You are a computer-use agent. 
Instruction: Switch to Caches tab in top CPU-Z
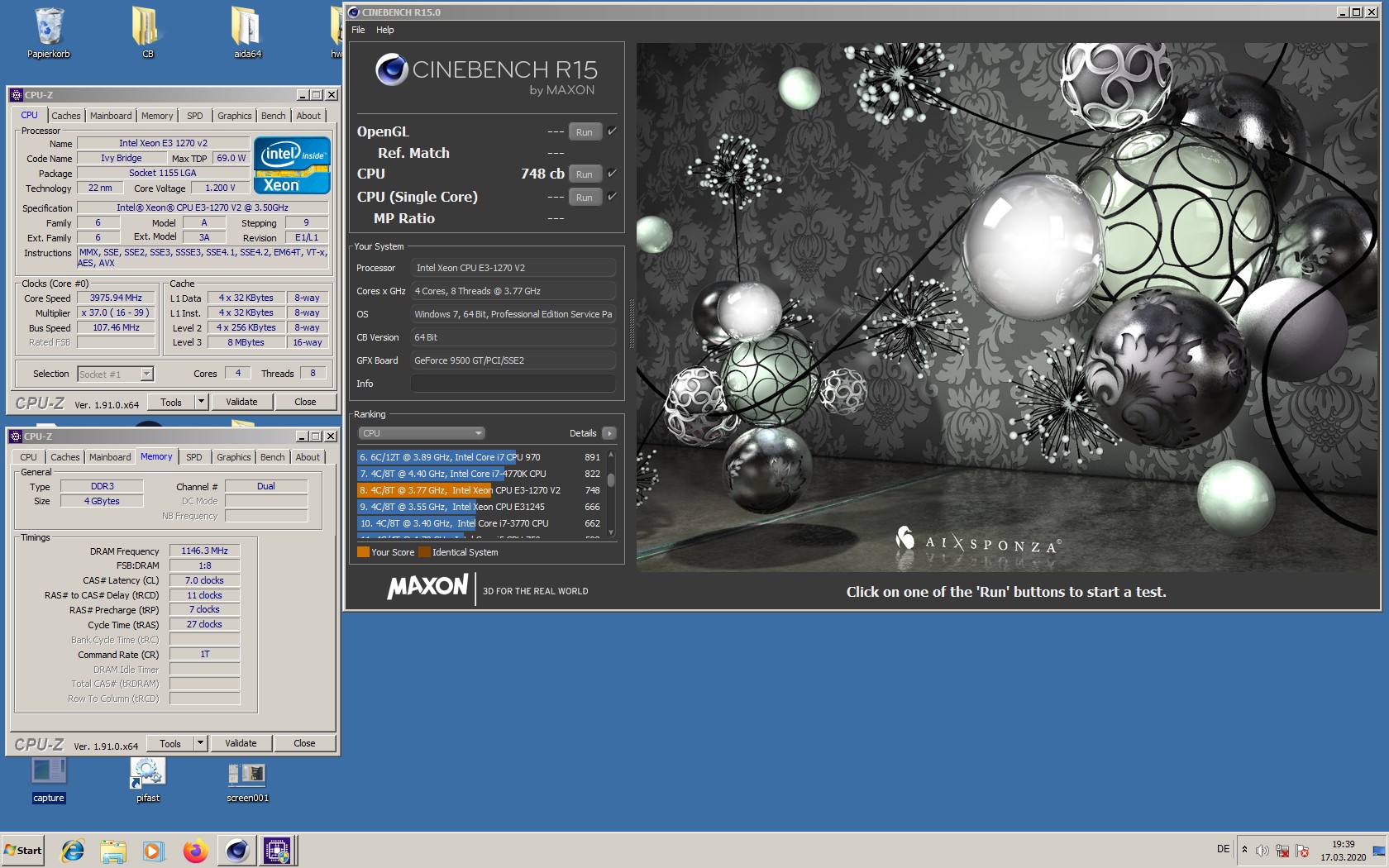click(66, 116)
